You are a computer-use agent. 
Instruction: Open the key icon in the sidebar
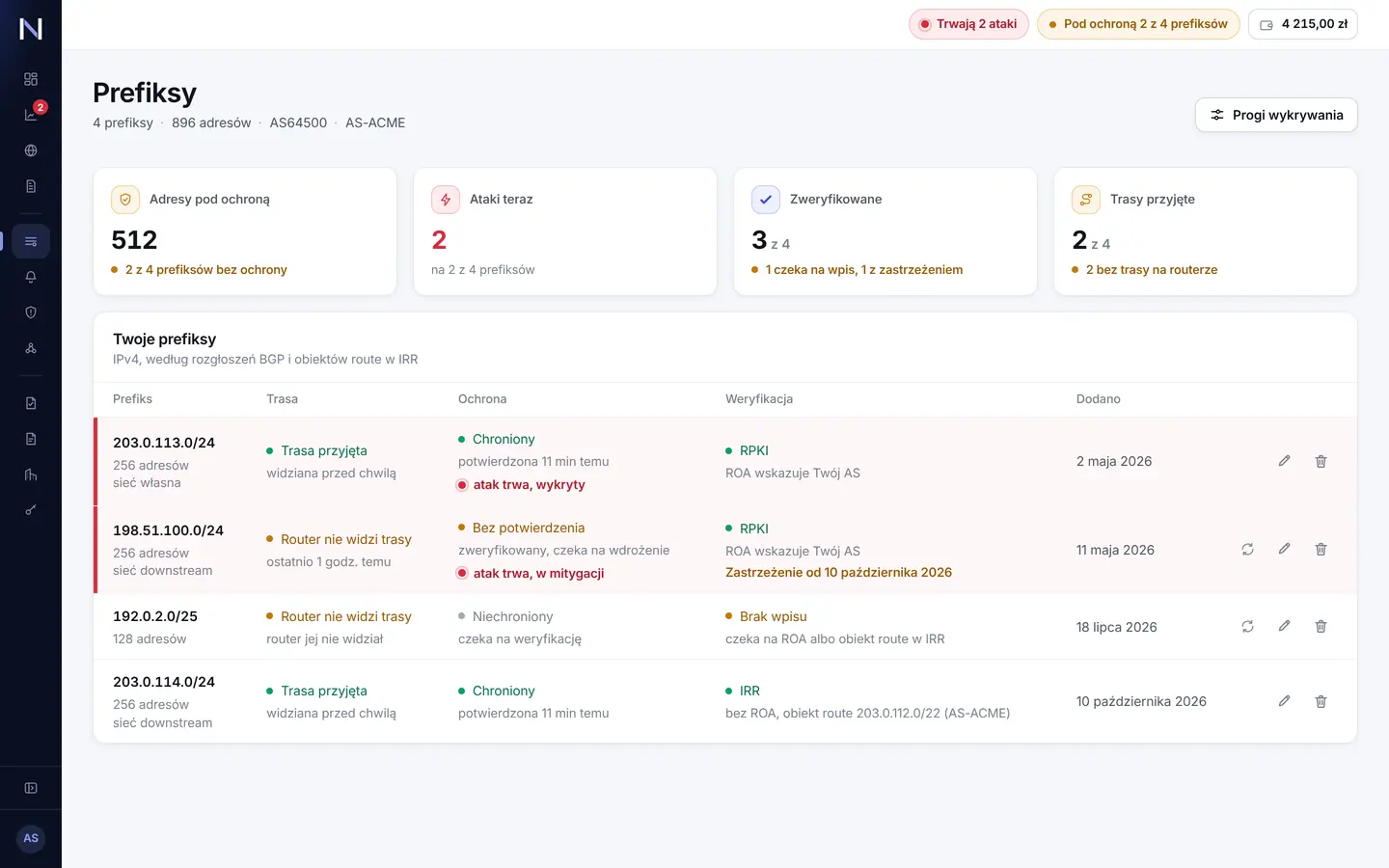click(31, 510)
